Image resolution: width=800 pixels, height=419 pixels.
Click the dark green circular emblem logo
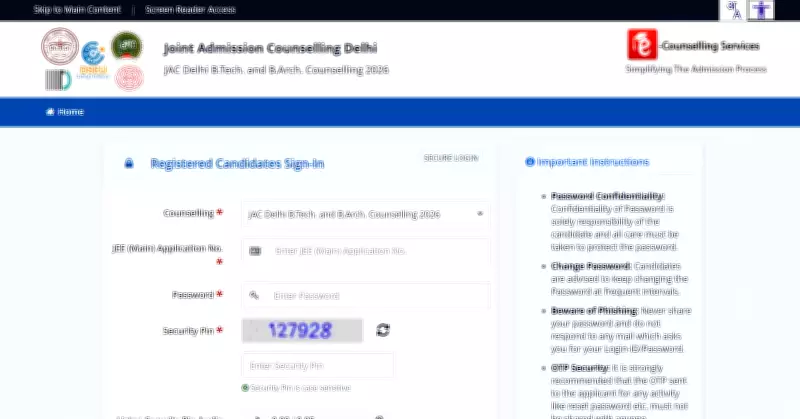point(127,46)
